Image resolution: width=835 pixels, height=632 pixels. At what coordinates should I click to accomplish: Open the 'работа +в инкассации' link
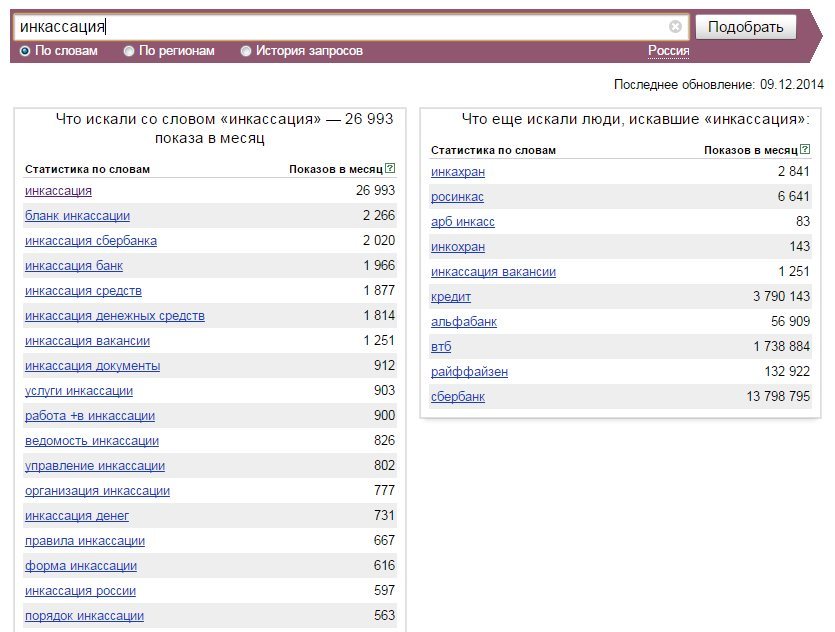[x=90, y=416]
